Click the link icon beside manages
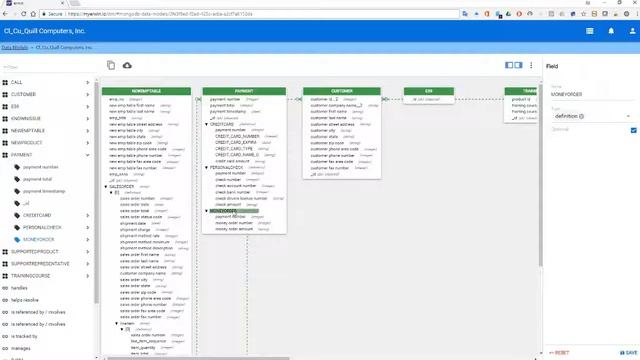The width and height of the screenshot is (640, 360). [5, 349]
